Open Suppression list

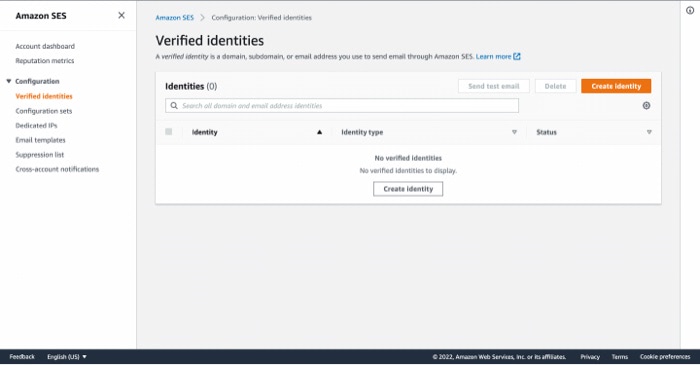(x=40, y=155)
